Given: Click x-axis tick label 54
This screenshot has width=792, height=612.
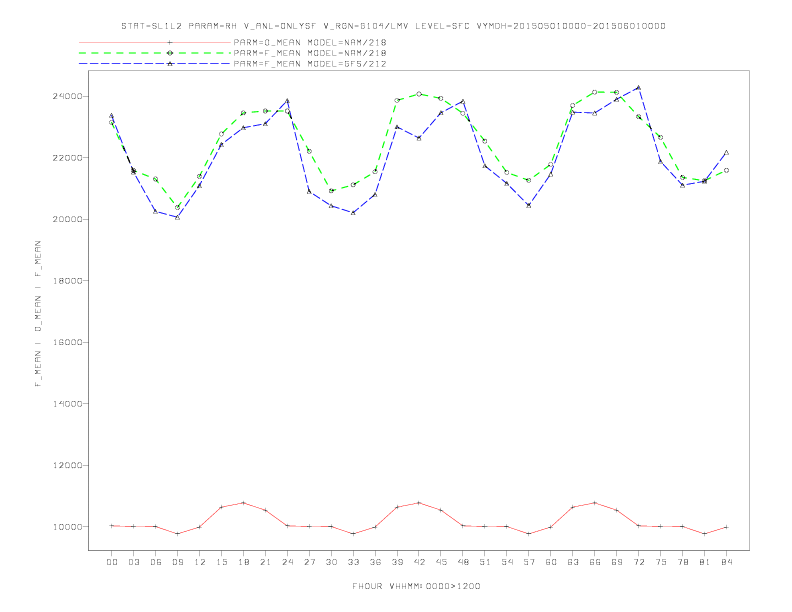Looking at the screenshot, I should point(507,562).
